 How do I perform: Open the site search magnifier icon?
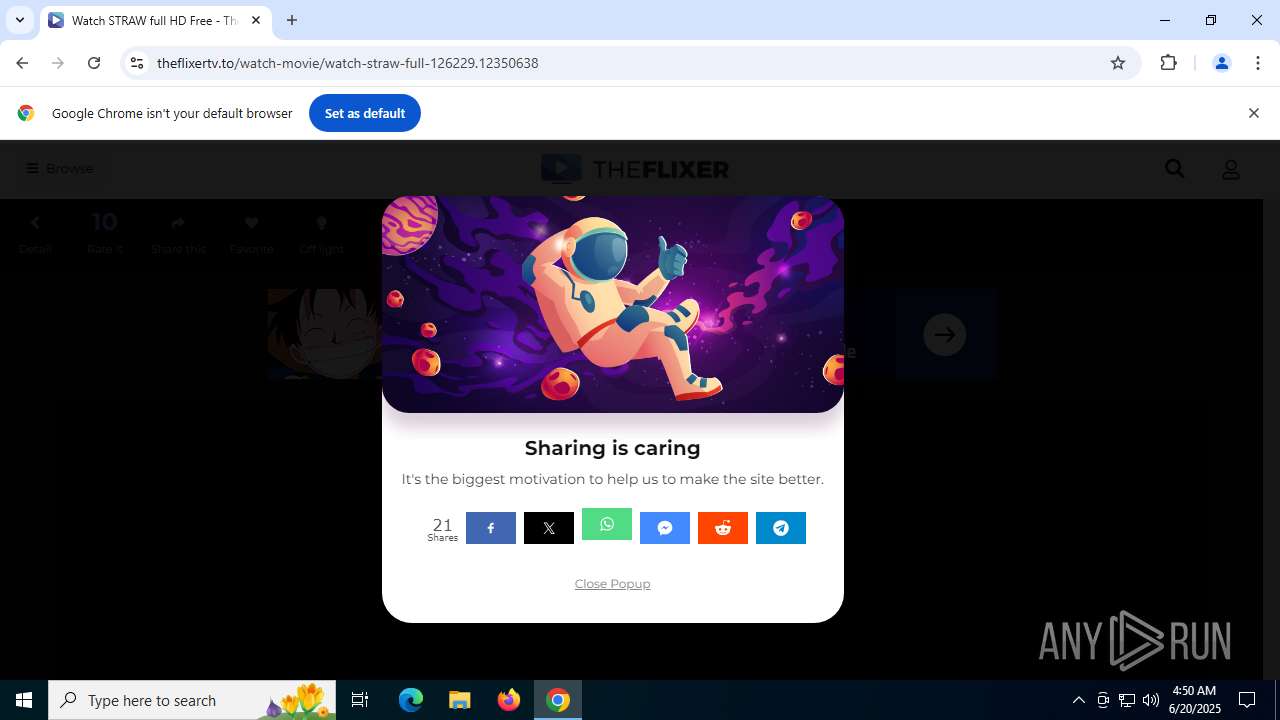pyautogui.click(x=1175, y=169)
